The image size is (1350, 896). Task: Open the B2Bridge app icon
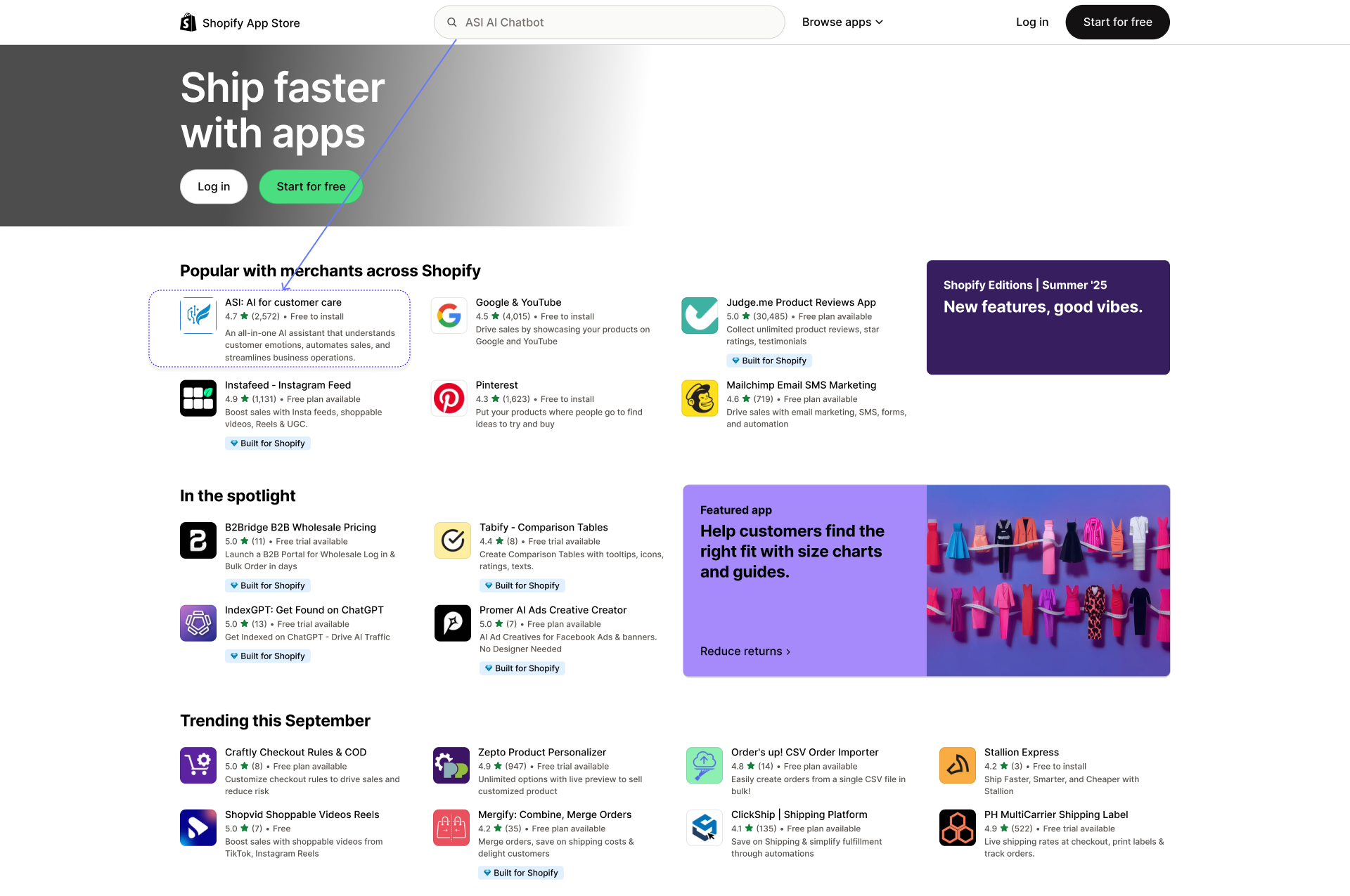pos(198,540)
